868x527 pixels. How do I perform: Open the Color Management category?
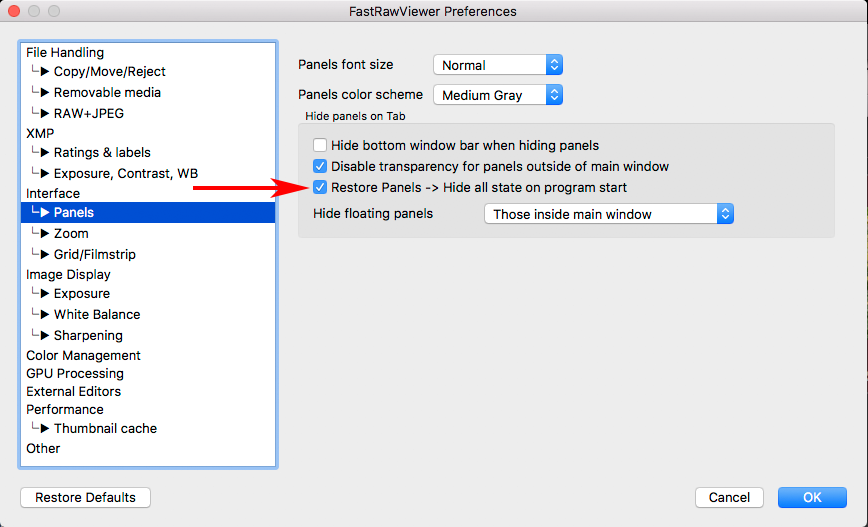tap(83, 355)
